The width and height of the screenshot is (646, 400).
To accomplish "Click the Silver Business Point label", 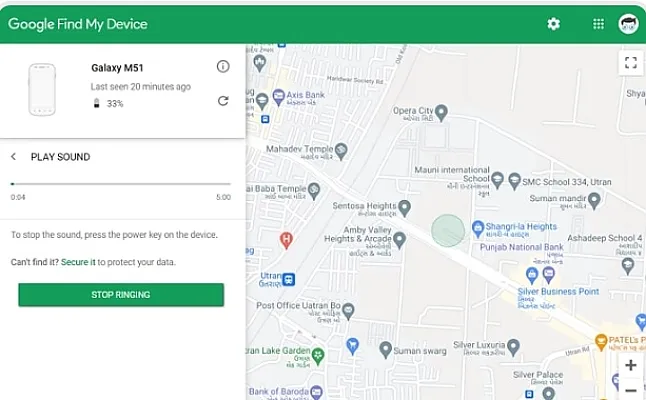I will pyautogui.click(x=558, y=291).
